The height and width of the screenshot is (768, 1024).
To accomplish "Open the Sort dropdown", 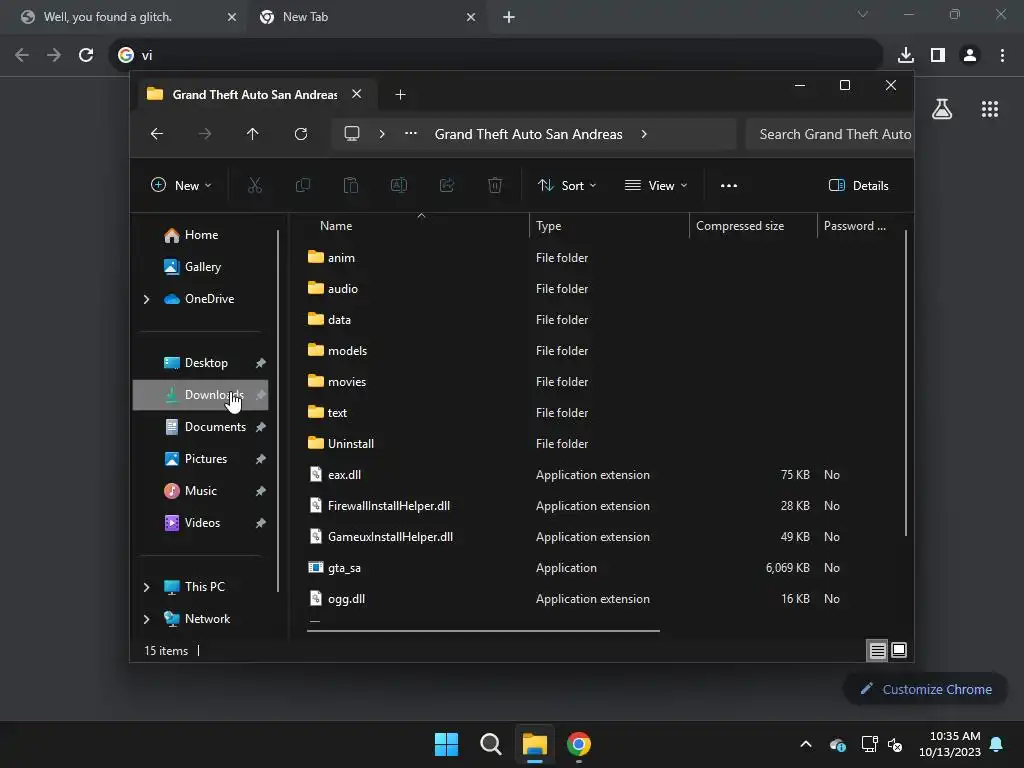I will 567,185.
